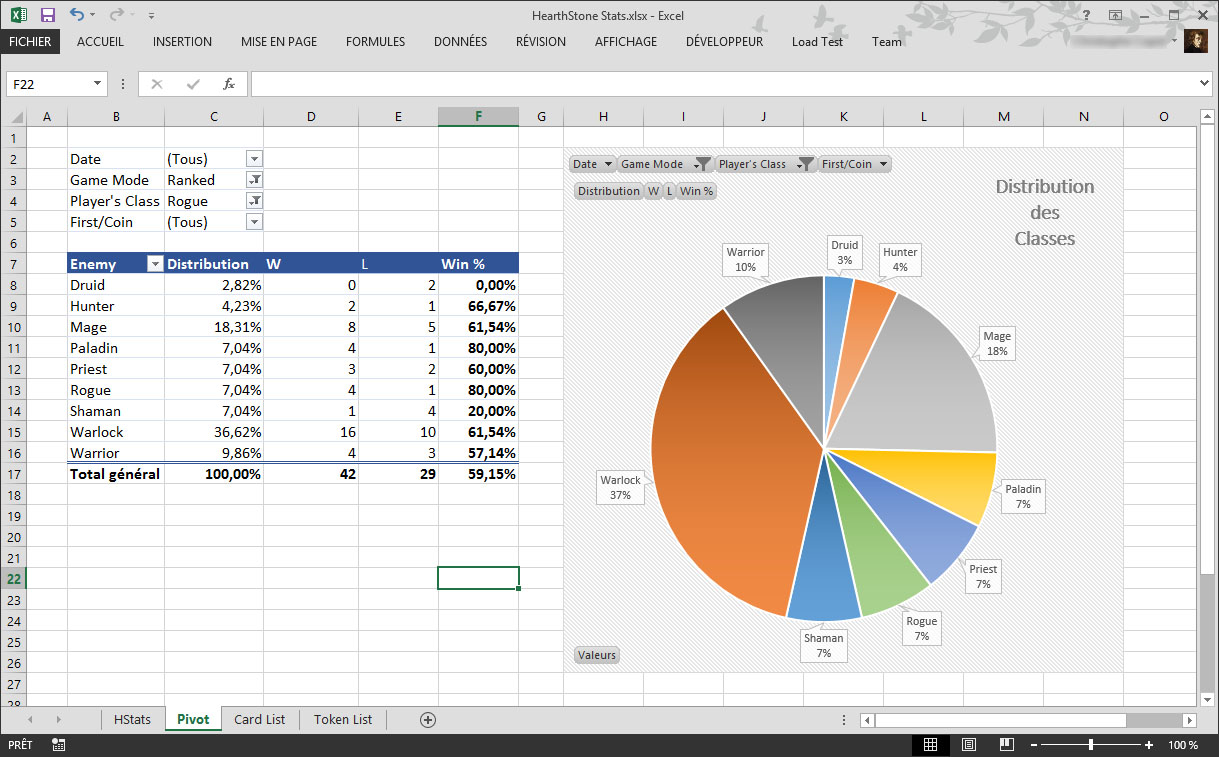
Task: Click the First/Coin chart field button
Action: 854,164
